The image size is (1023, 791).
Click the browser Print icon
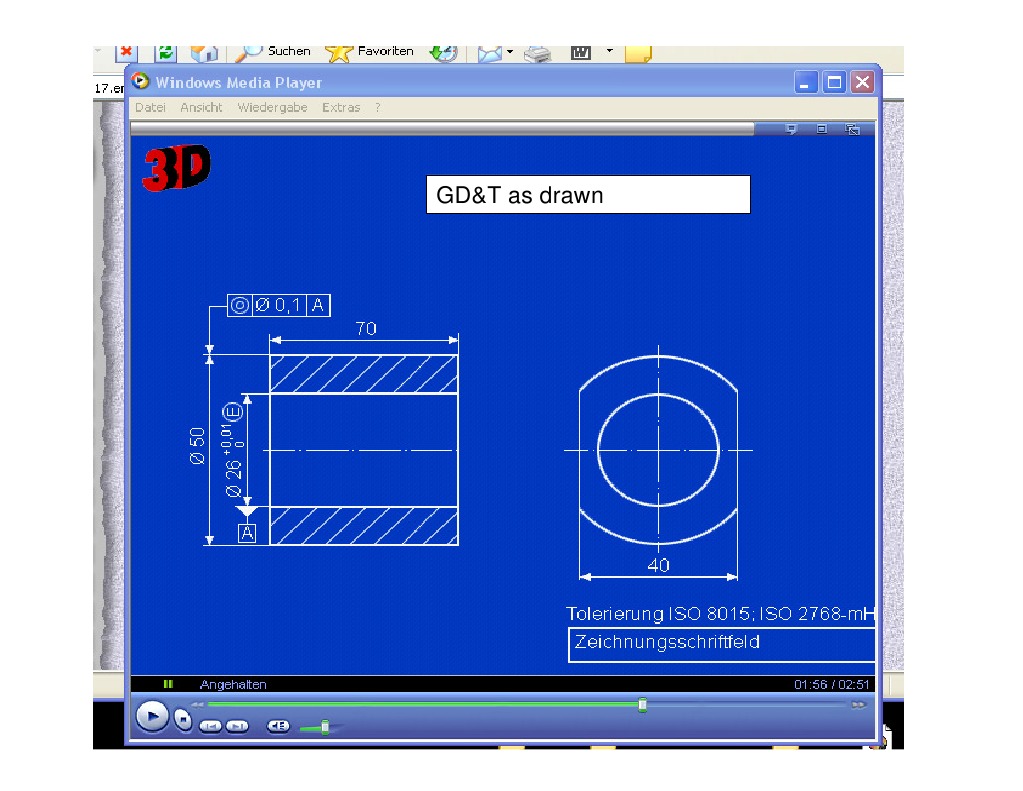(538, 54)
